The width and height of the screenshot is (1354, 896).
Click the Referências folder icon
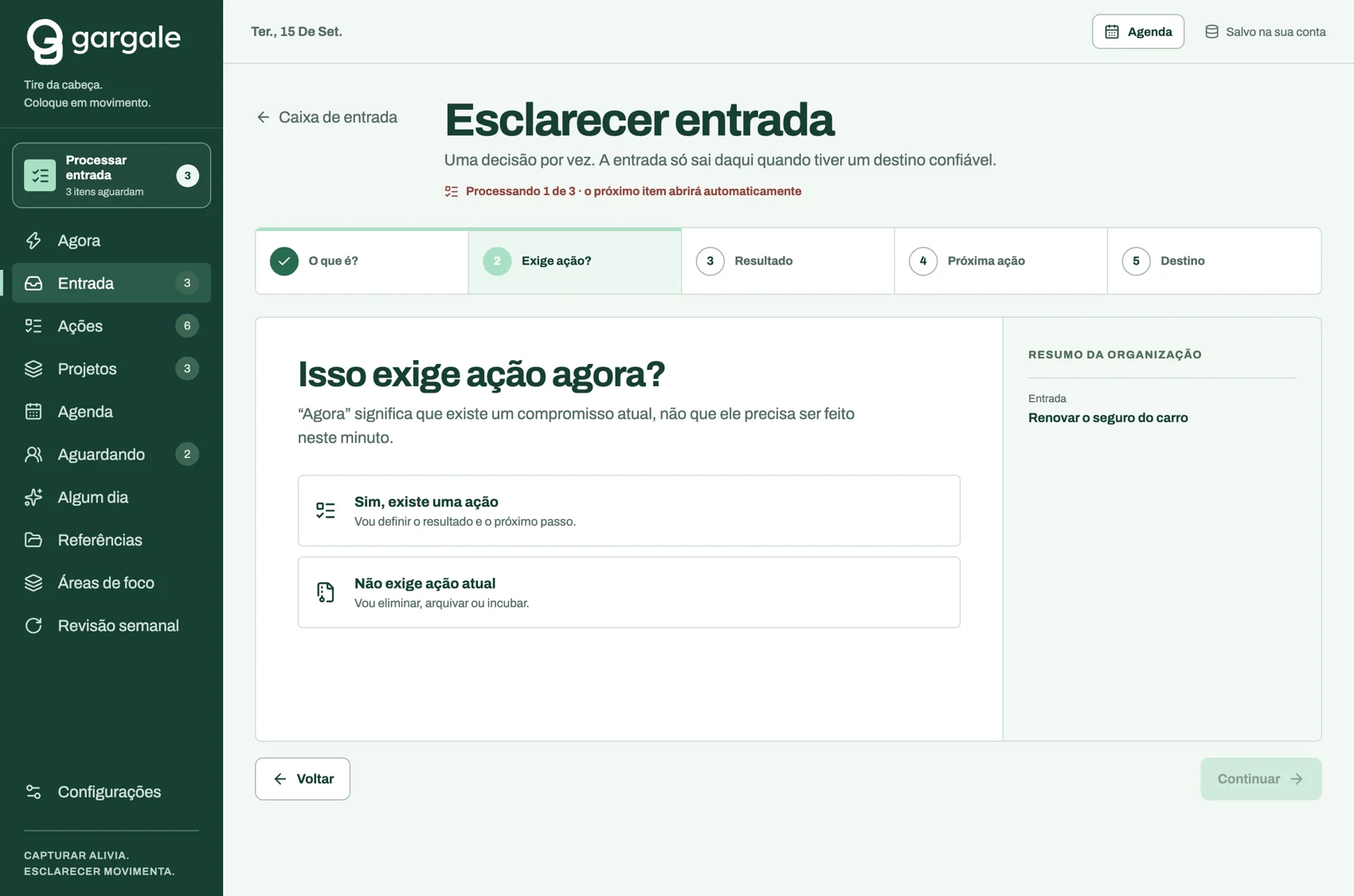point(33,540)
